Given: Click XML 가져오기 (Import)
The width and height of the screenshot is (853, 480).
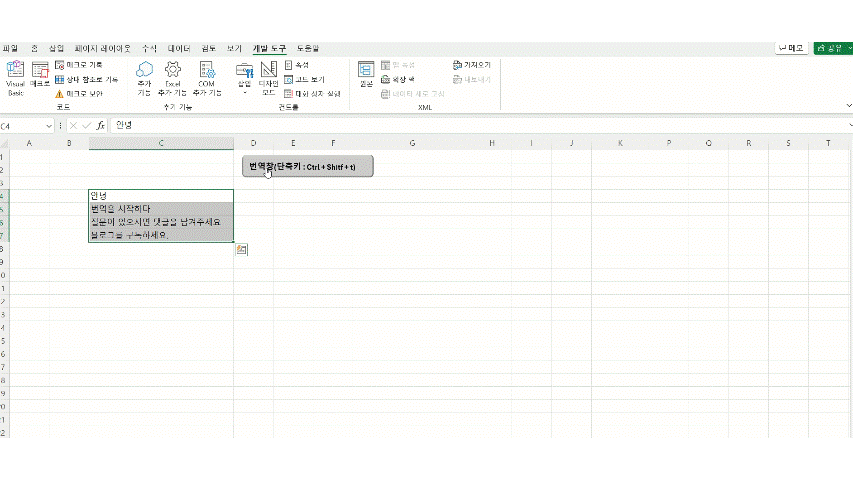Looking at the screenshot, I should tap(472, 65).
